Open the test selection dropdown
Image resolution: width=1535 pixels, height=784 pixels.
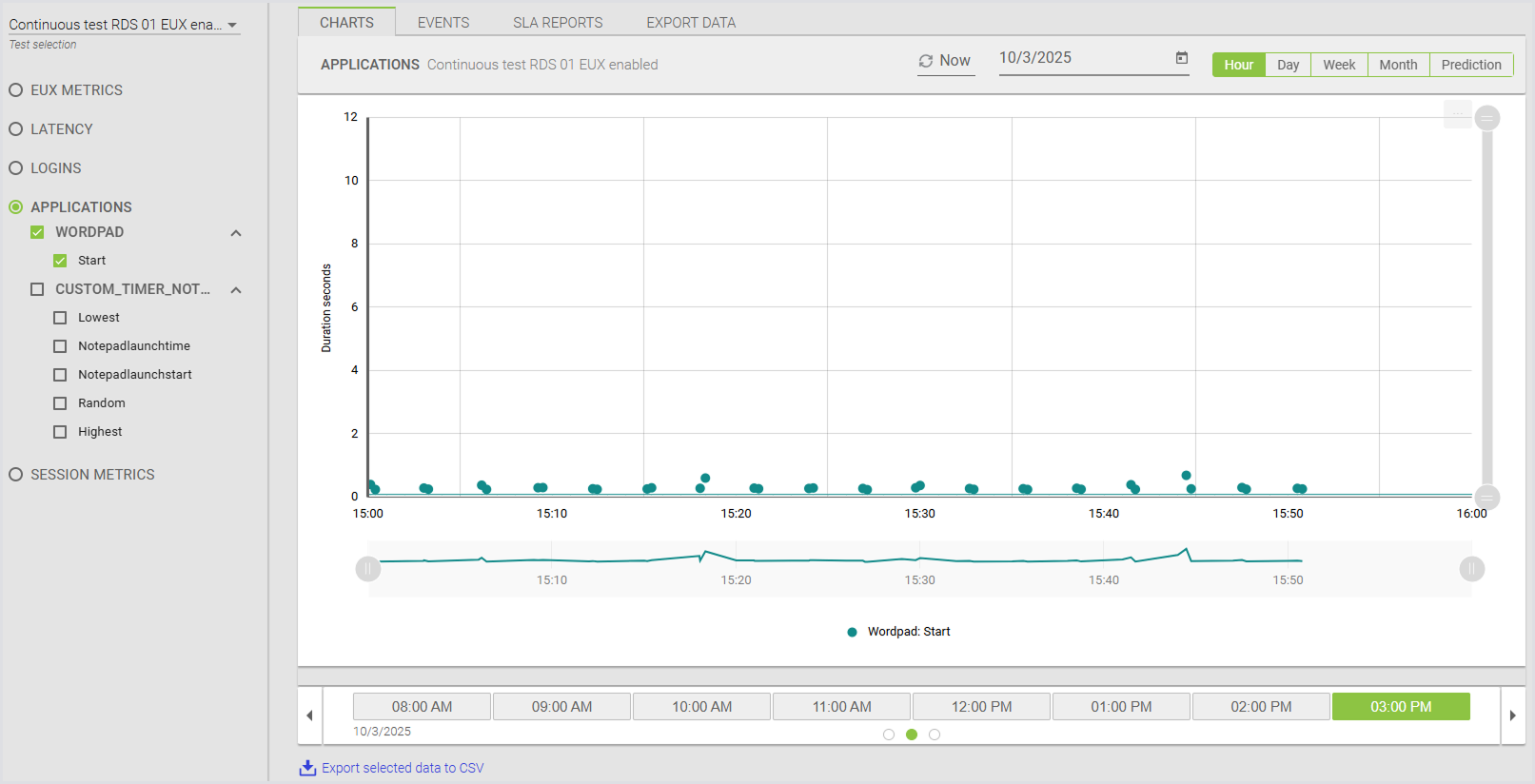232,26
